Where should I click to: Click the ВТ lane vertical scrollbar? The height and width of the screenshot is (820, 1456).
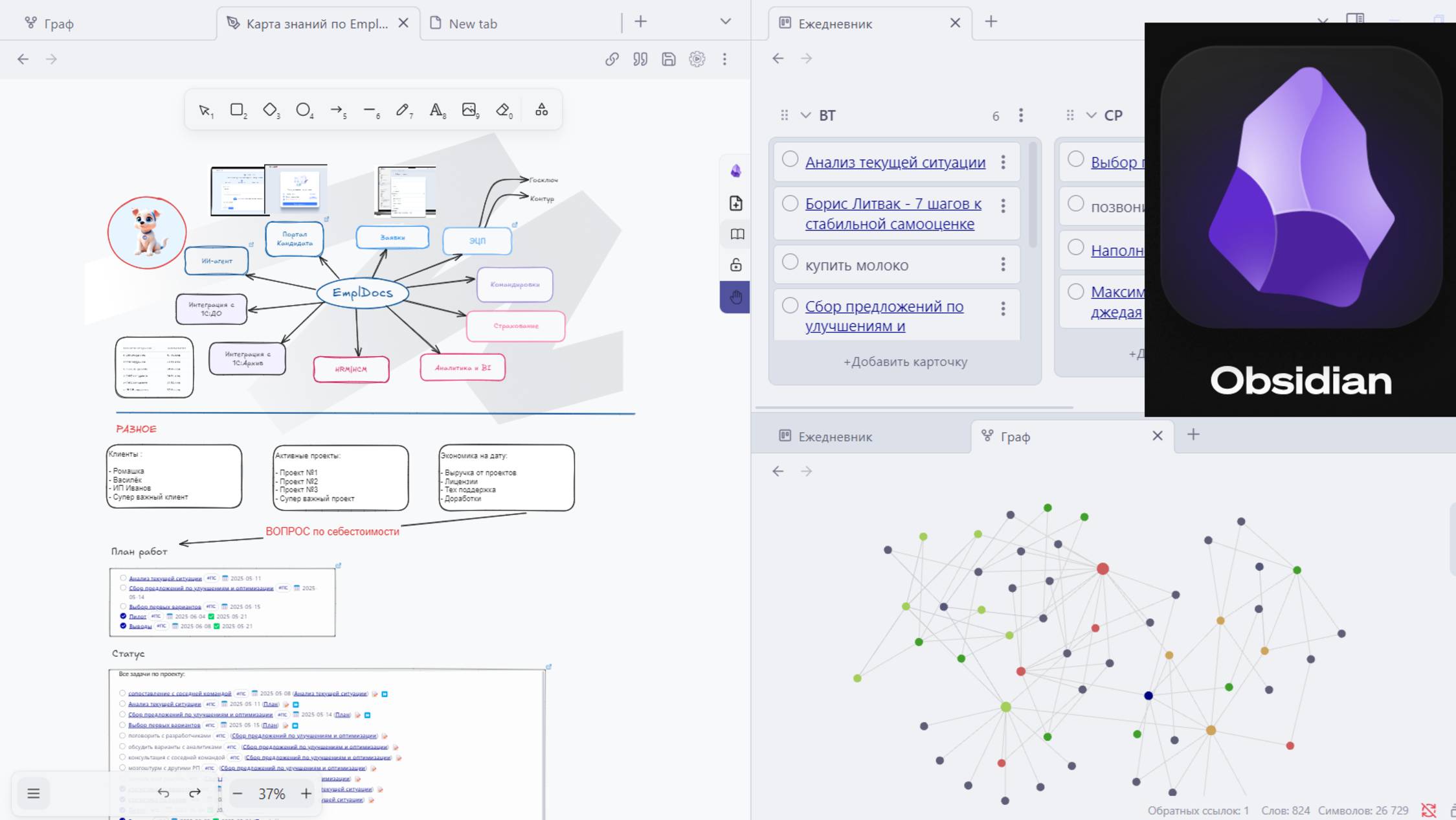[1033, 194]
